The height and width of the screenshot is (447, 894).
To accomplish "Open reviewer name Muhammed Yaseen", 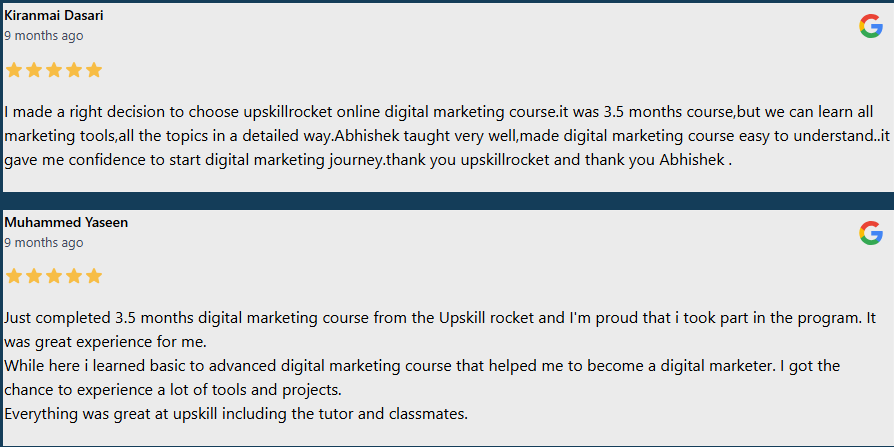I will pos(66,222).
